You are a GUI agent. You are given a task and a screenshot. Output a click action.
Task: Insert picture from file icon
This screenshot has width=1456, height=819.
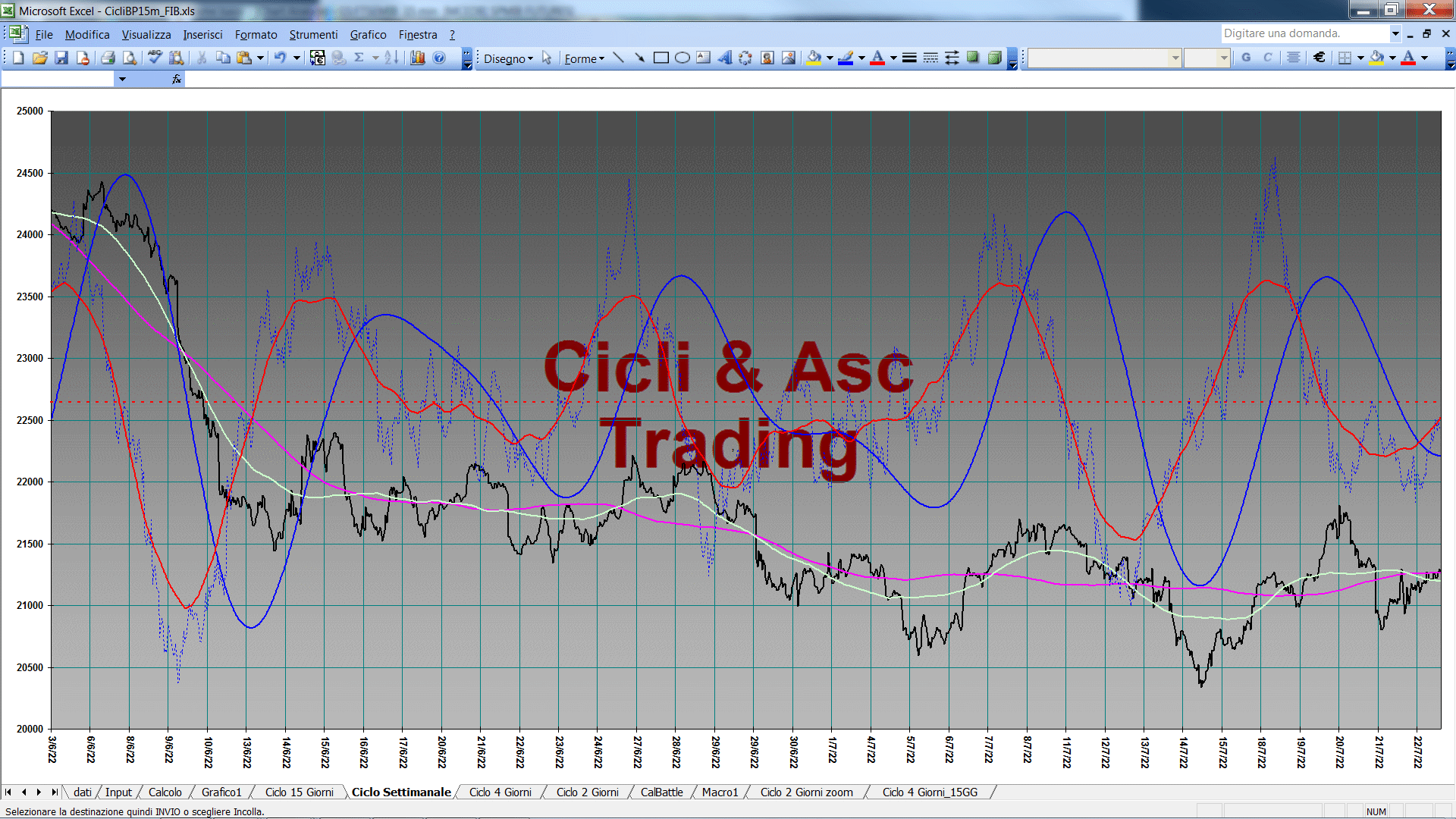tap(789, 58)
